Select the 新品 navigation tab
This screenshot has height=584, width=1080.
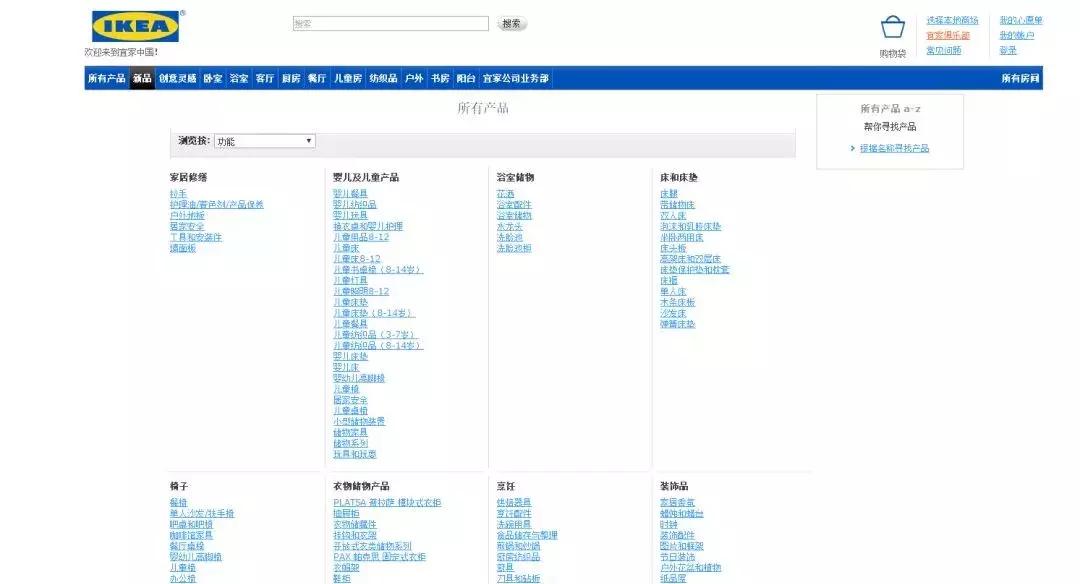143,77
